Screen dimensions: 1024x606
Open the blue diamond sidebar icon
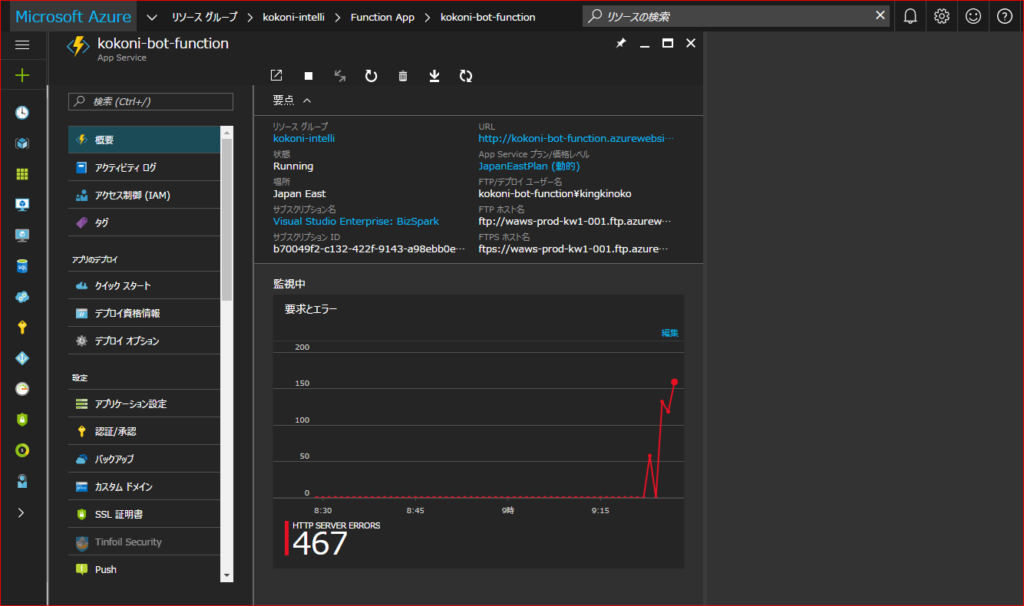pyautogui.click(x=22, y=358)
